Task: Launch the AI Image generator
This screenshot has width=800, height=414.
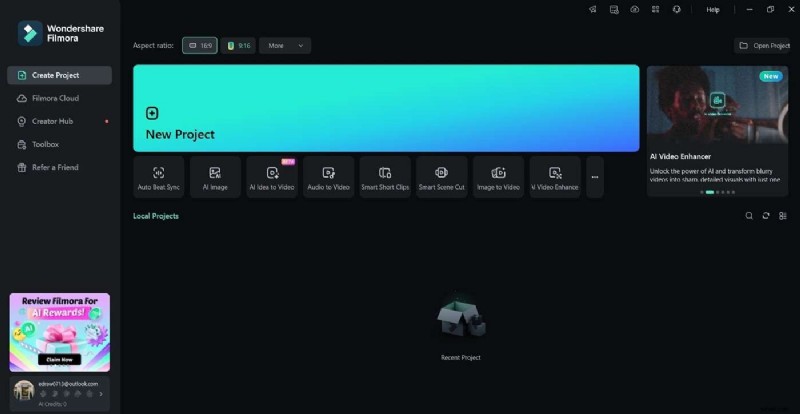Action: (215, 177)
